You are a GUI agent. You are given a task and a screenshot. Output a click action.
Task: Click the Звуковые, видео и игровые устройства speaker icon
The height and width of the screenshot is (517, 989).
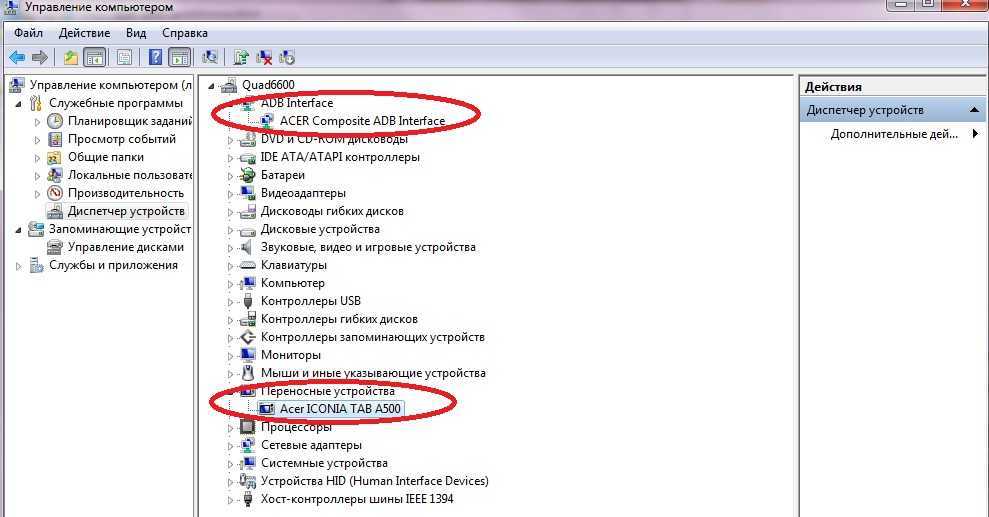point(248,247)
